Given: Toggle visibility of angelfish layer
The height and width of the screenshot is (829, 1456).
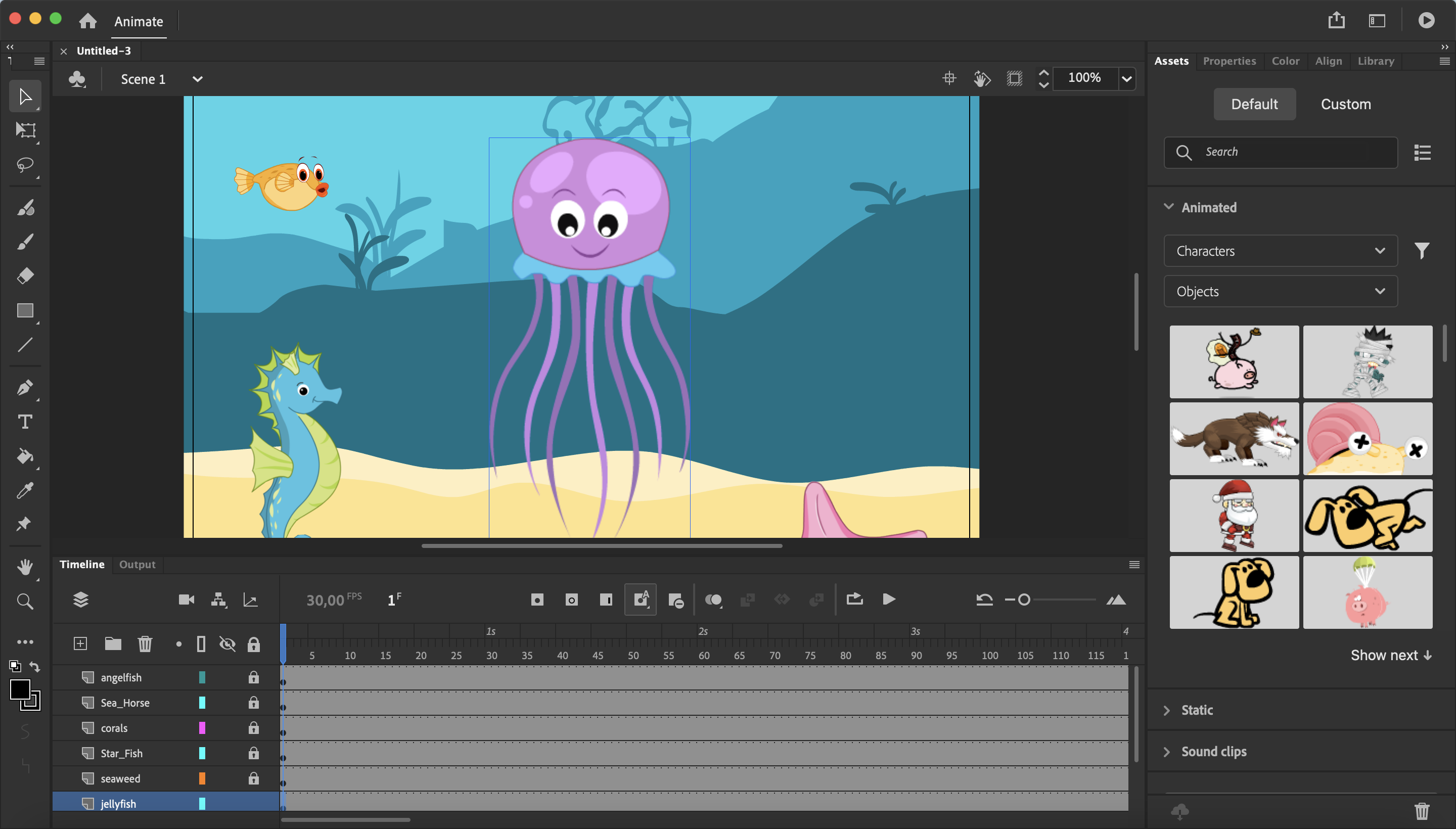Looking at the screenshot, I should [227, 677].
